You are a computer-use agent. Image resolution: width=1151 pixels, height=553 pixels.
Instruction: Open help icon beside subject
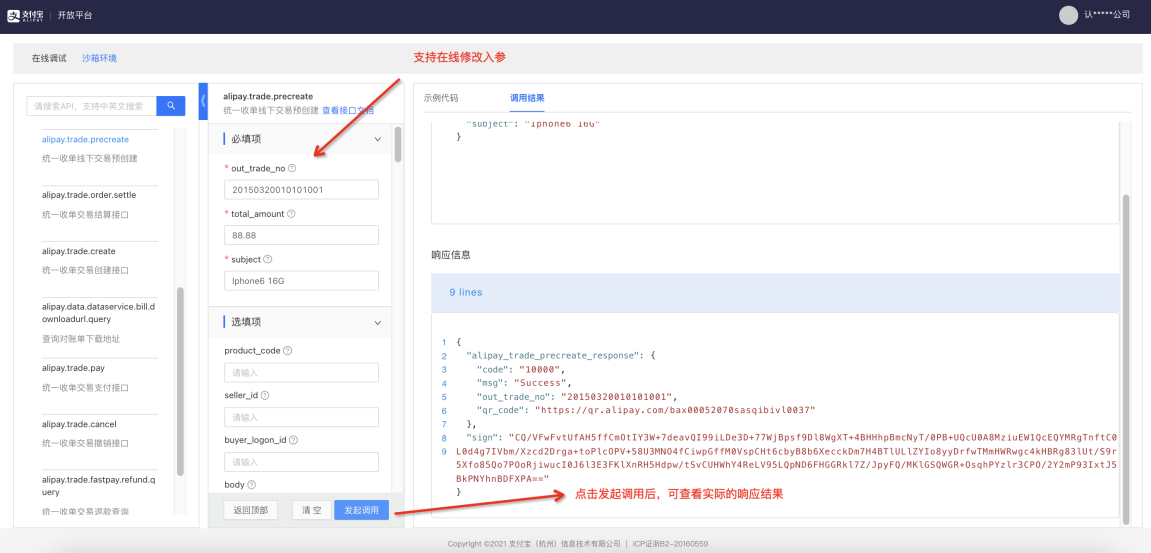(267, 259)
